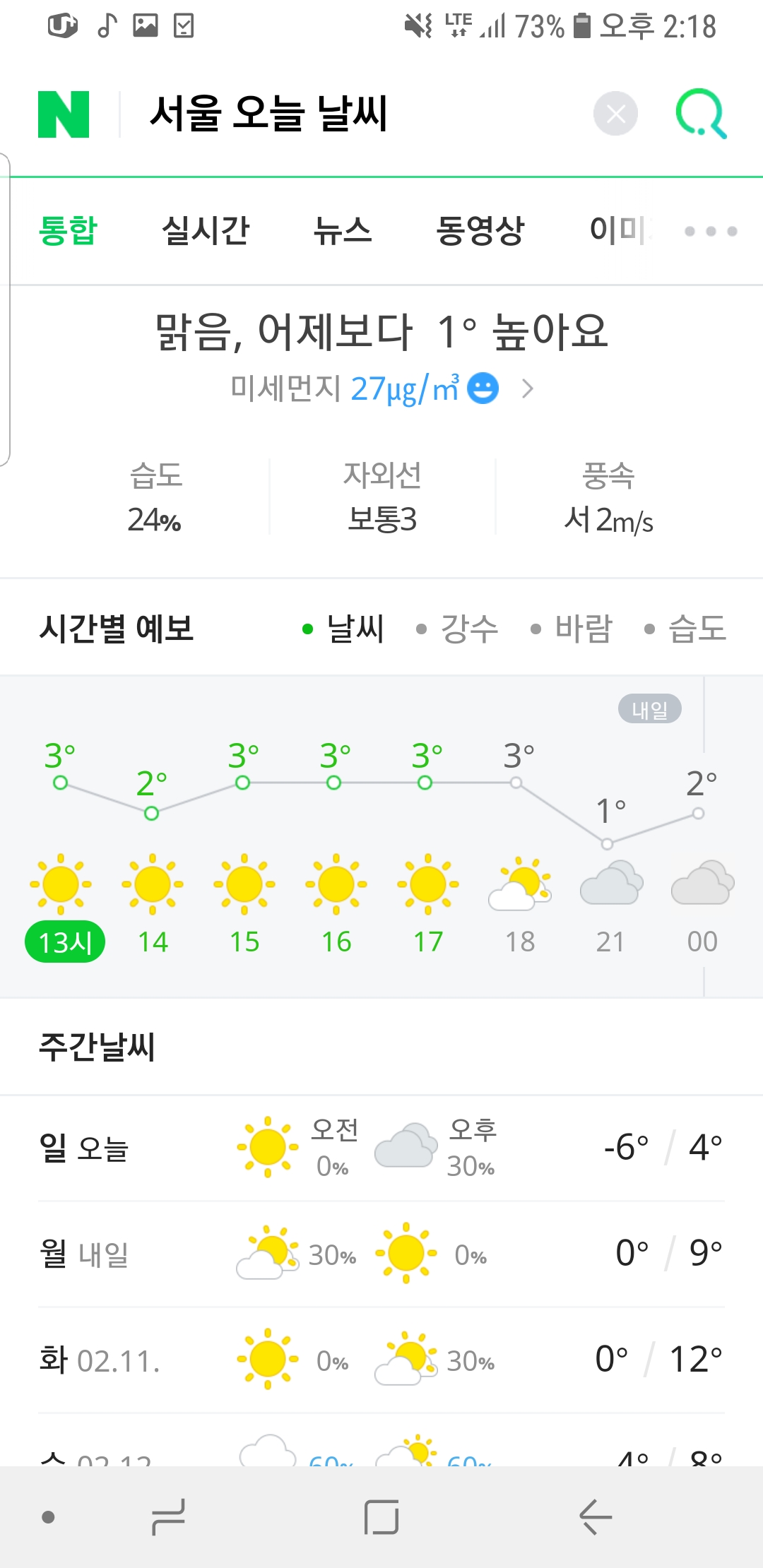Clear the search text with the X button
The width and height of the screenshot is (763, 1568).
coord(615,114)
